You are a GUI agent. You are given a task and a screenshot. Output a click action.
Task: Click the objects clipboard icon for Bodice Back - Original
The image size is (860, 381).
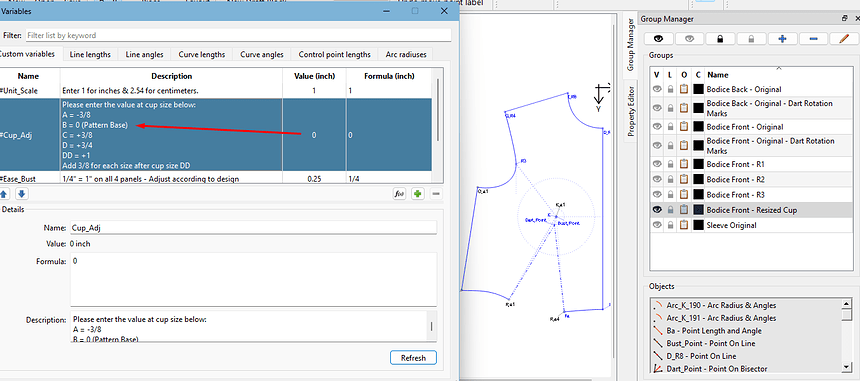click(683, 89)
